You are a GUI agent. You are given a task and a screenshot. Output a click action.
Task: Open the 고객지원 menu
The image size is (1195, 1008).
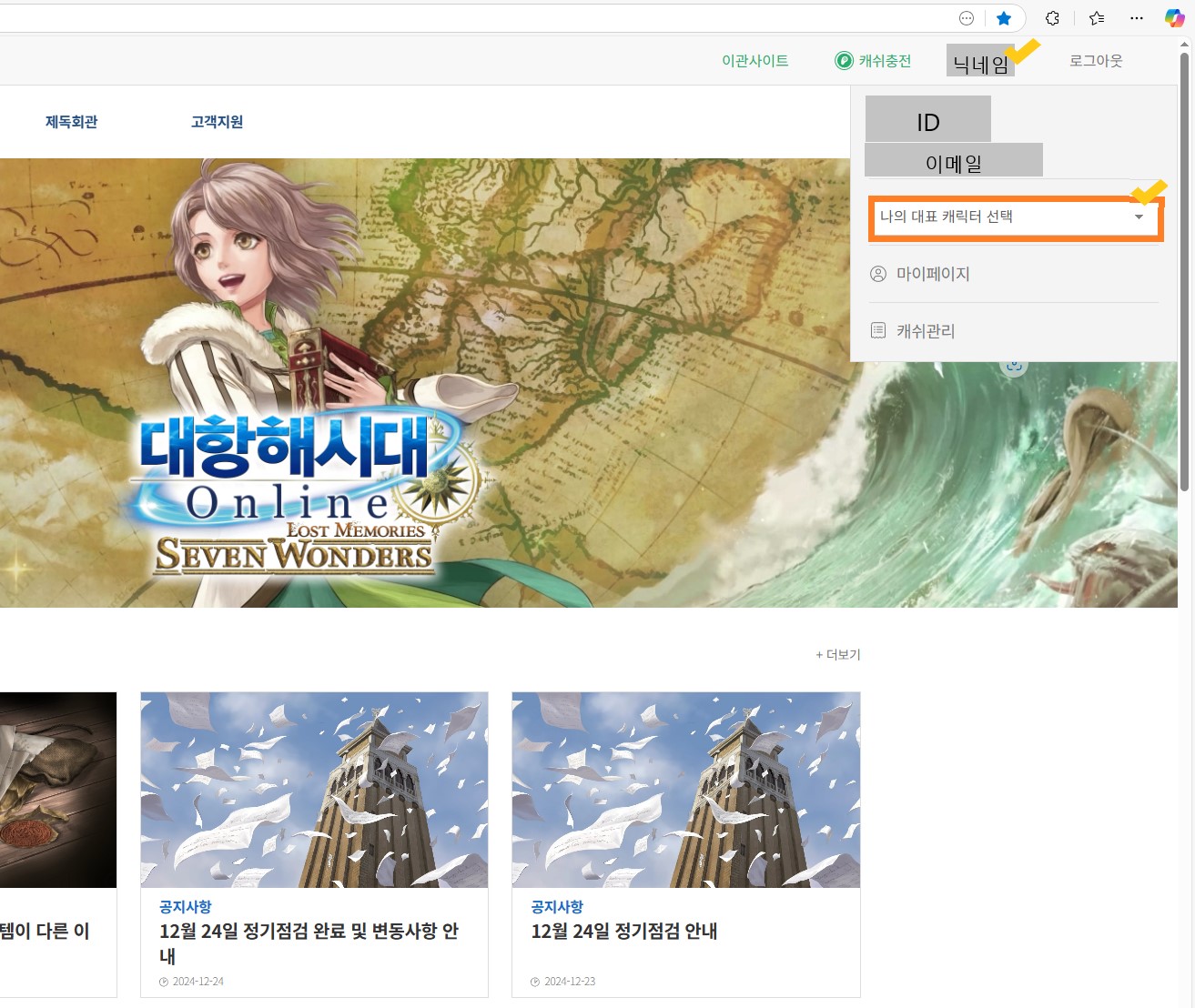pos(217,122)
